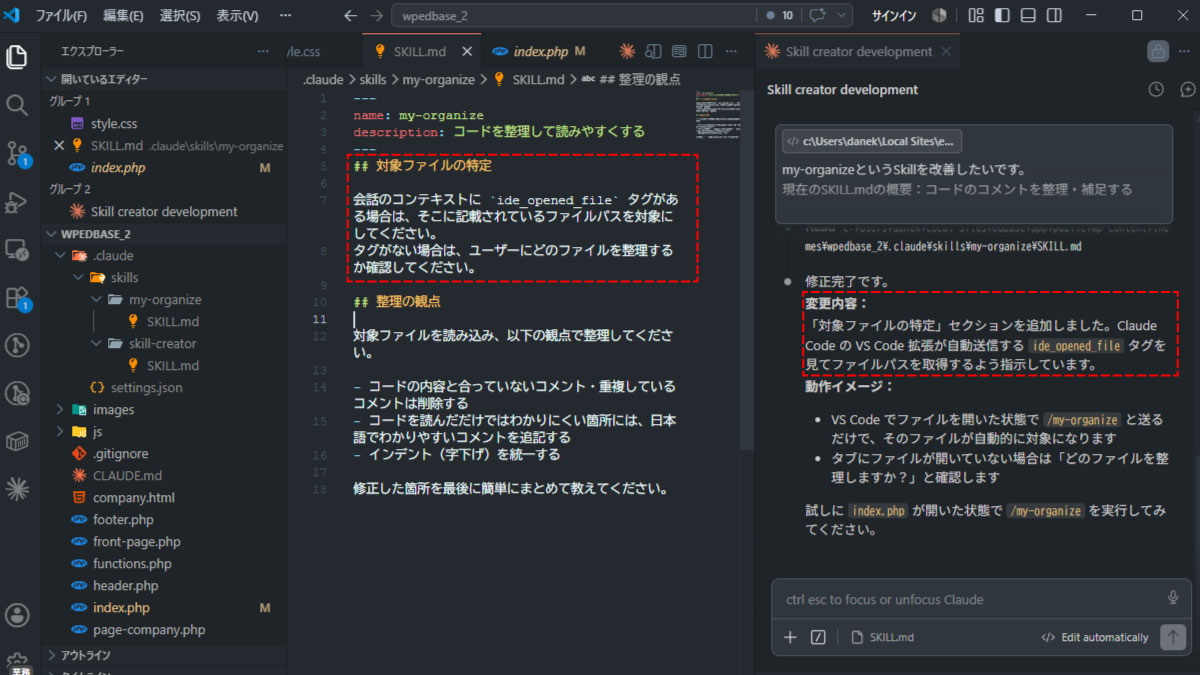Click the SKILL.md context chip in chat input
1200x675 pixels.
tap(882, 637)
